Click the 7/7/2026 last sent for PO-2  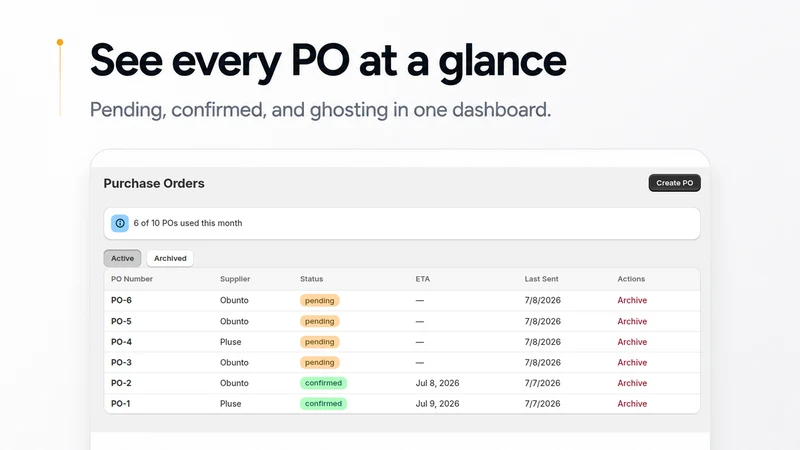(x=542, y=383)
